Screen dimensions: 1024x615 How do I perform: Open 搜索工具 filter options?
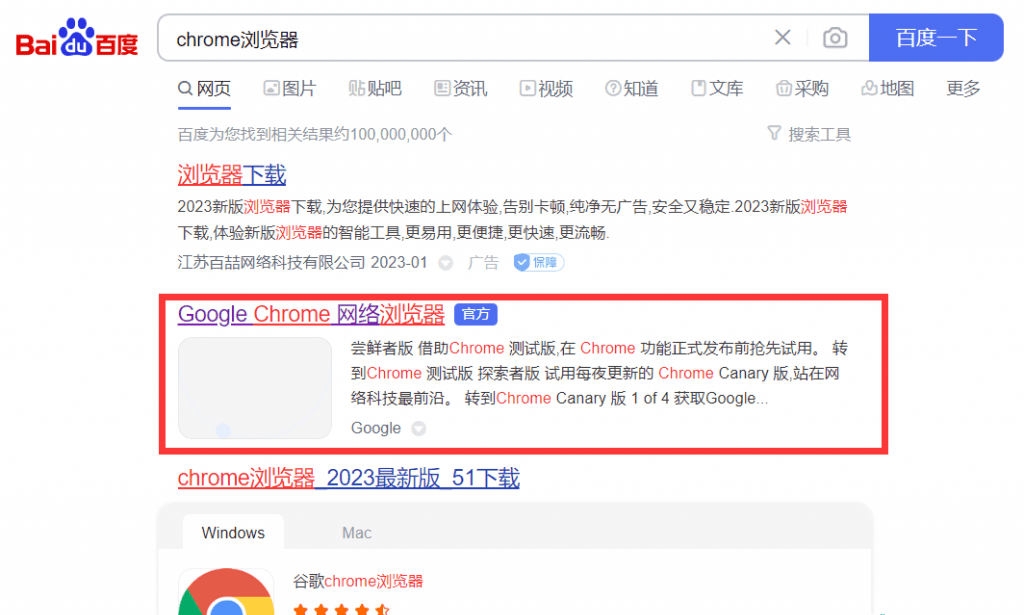pos(809,134)
